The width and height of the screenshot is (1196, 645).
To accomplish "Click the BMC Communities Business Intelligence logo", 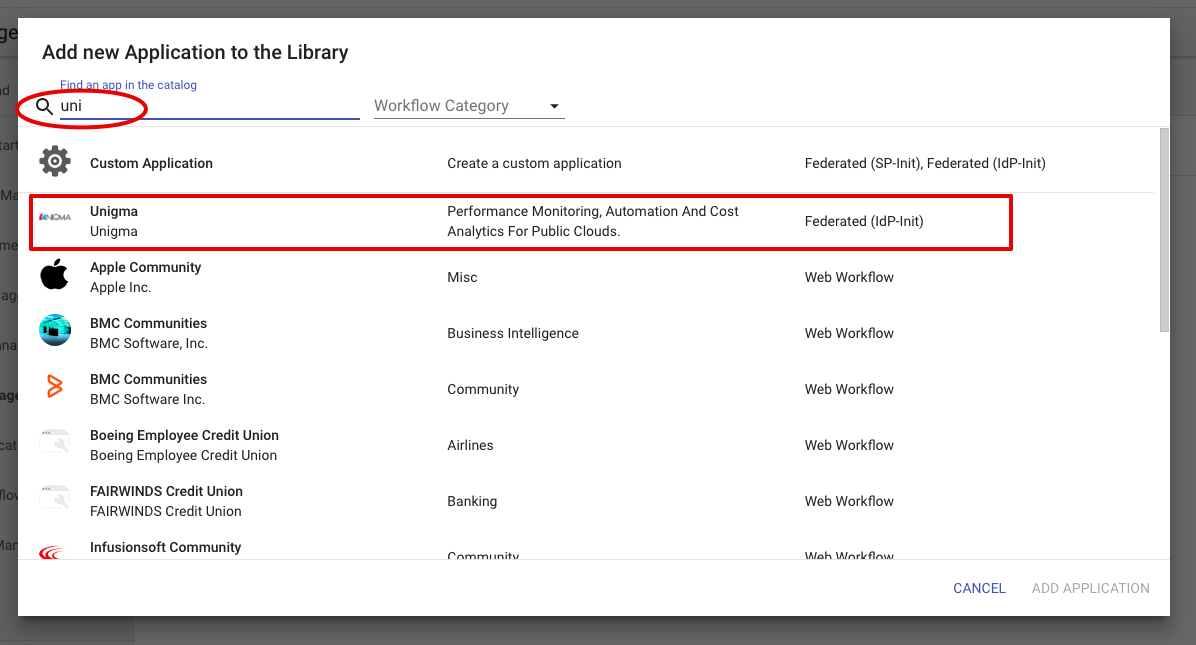I will [55, 330].
